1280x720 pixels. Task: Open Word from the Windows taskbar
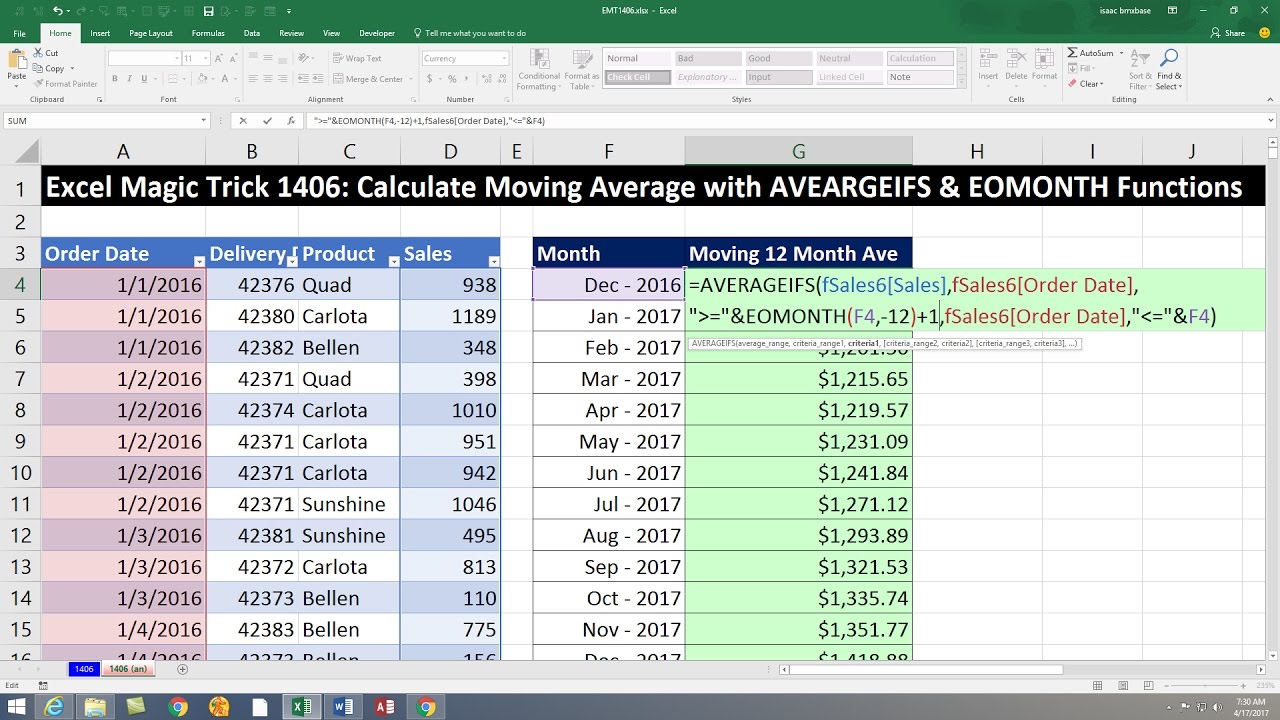pyautogui.click(x=342, y=706)
